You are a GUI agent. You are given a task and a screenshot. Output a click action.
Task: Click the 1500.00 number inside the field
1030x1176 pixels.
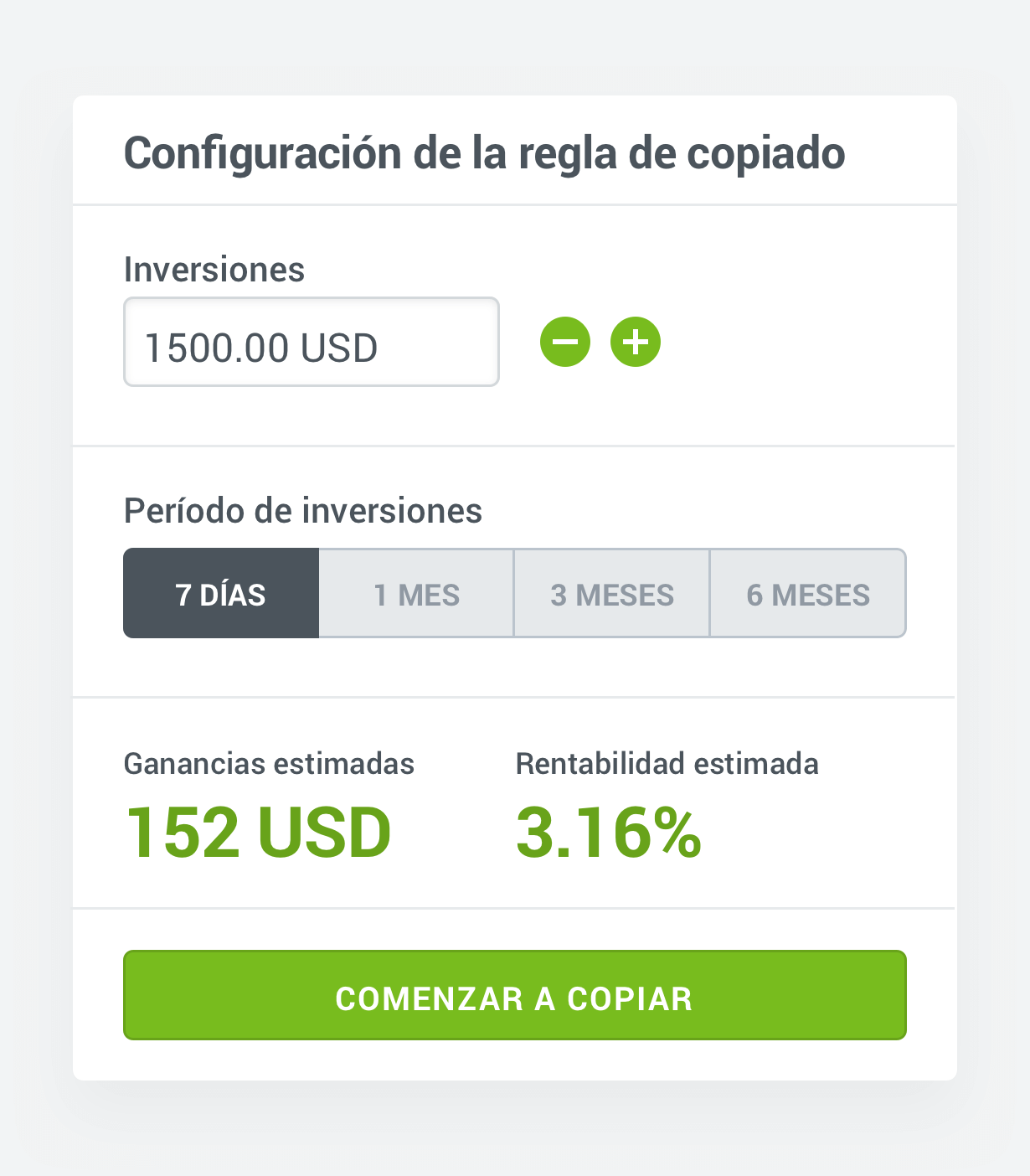click(217, 348)
